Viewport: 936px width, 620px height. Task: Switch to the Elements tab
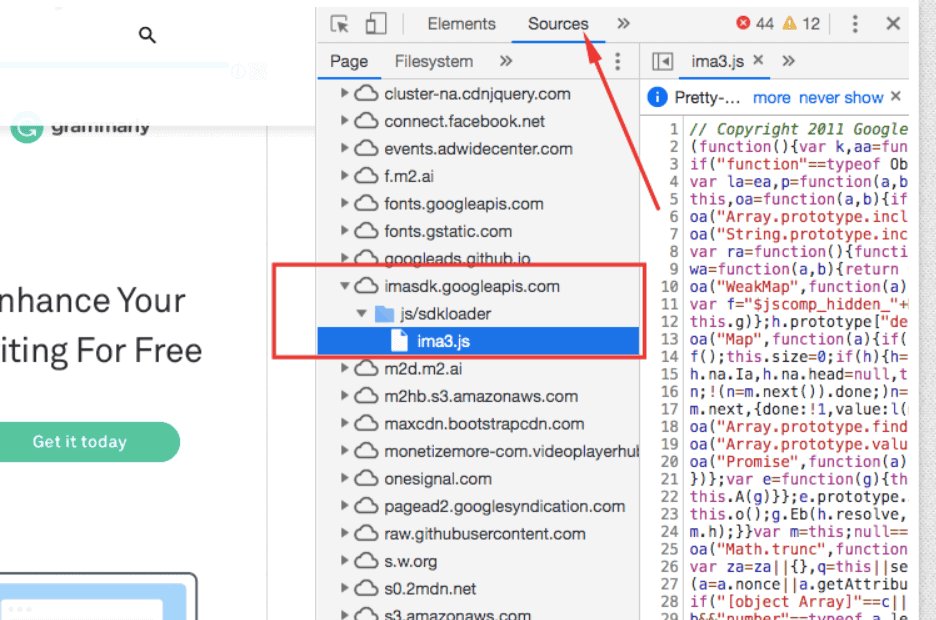[x=461, y=24]
